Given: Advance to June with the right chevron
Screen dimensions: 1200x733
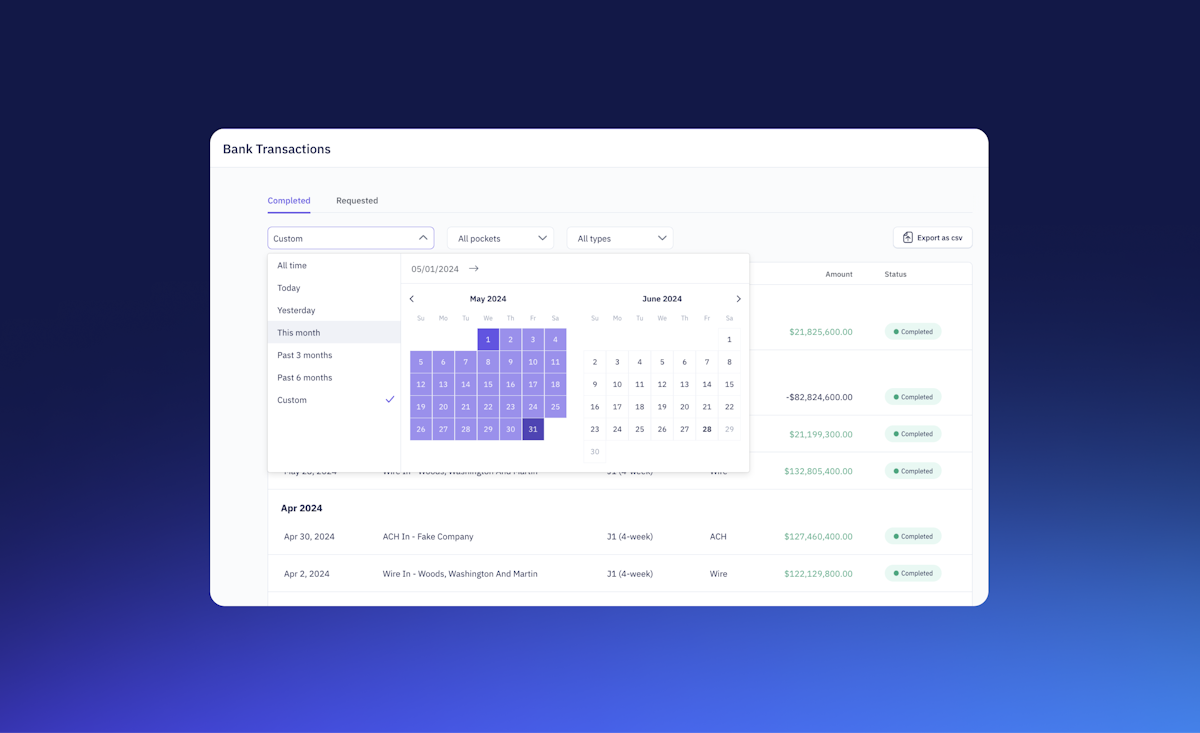Looking at the screenshot, I should tap(738, 298).
